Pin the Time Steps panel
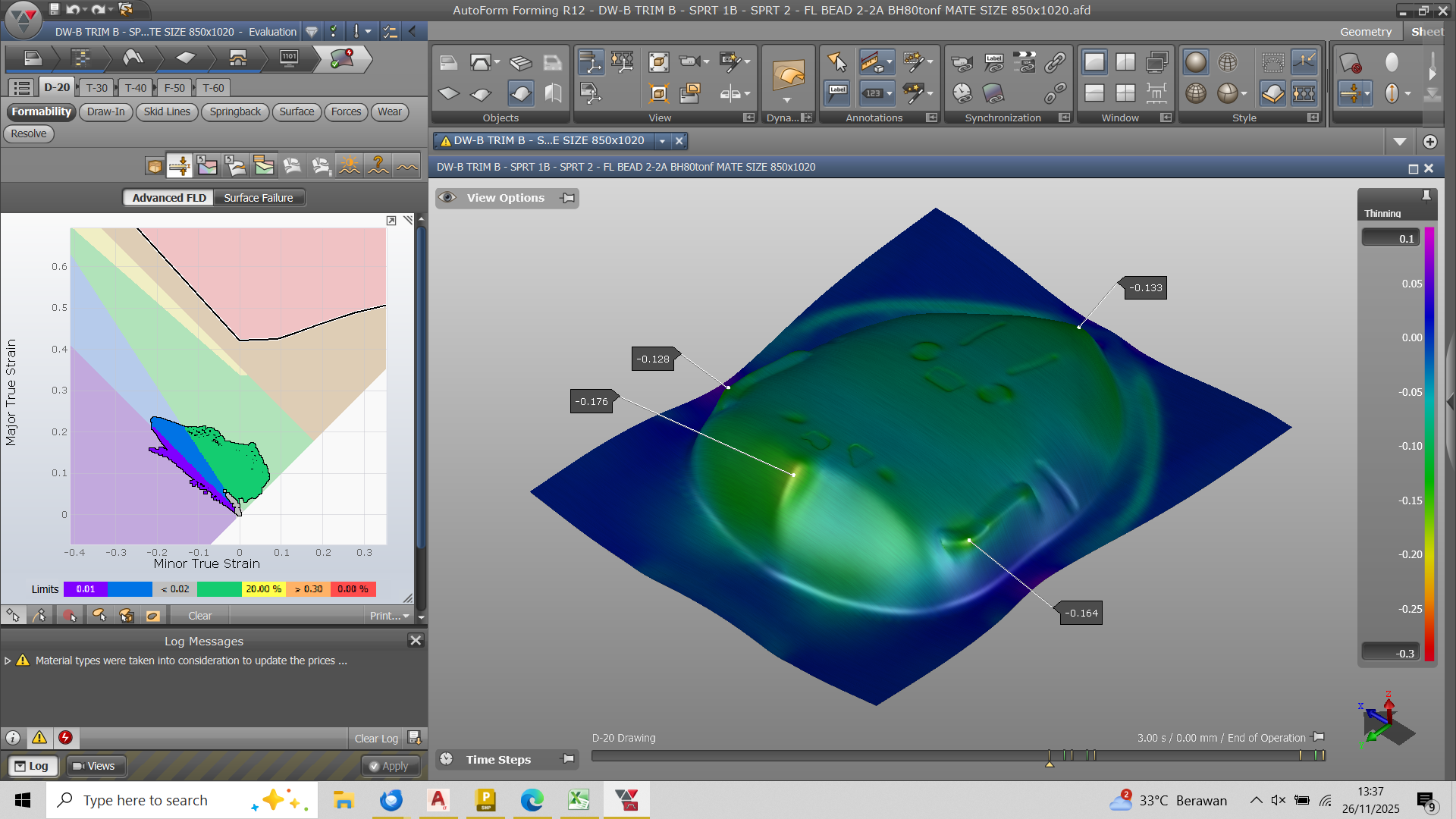 (568, 759)
